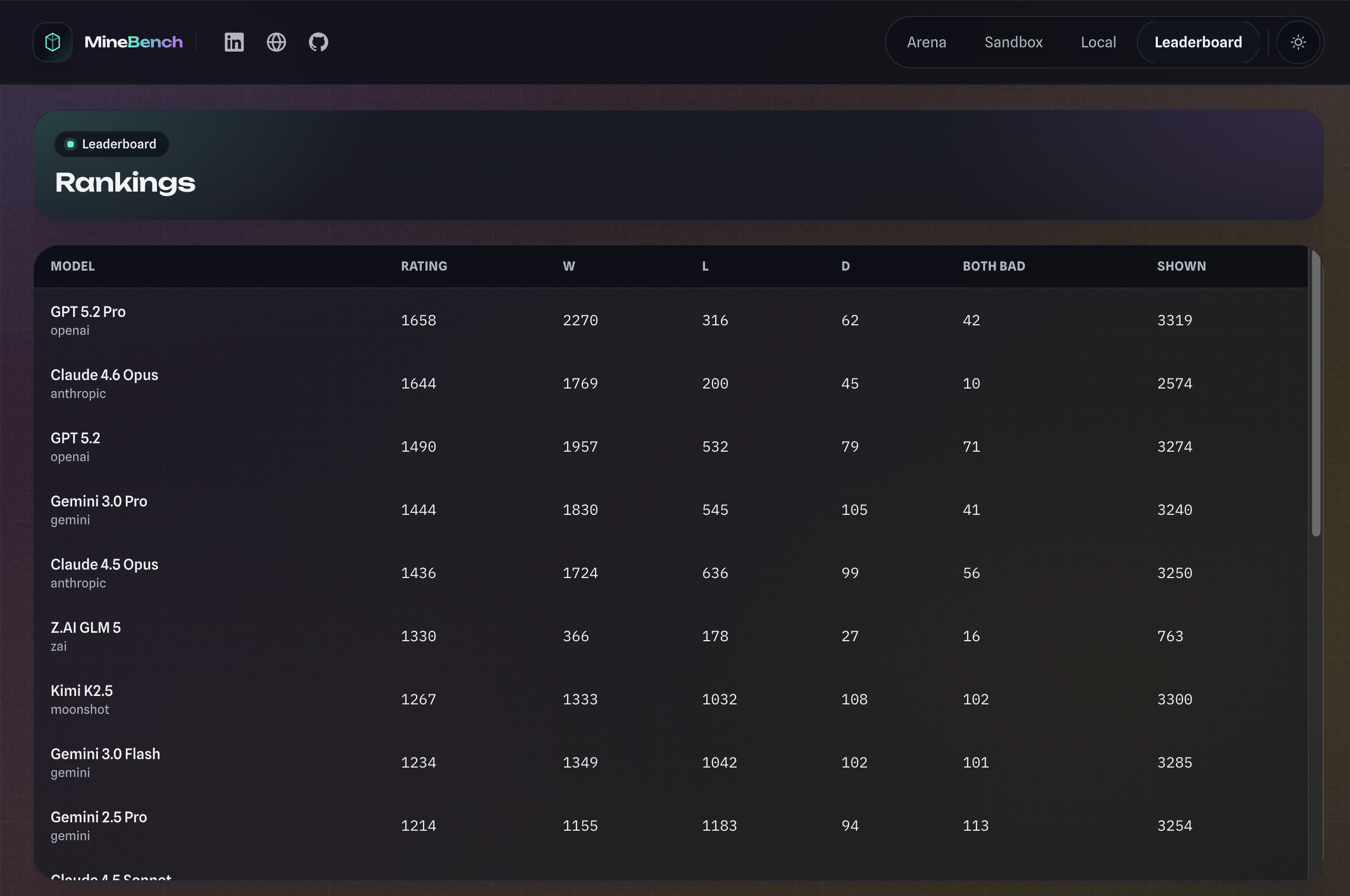The height and width of the screenshot is (896, 1350).
Task: Click both bad value 42
Action: coord(971,320)
